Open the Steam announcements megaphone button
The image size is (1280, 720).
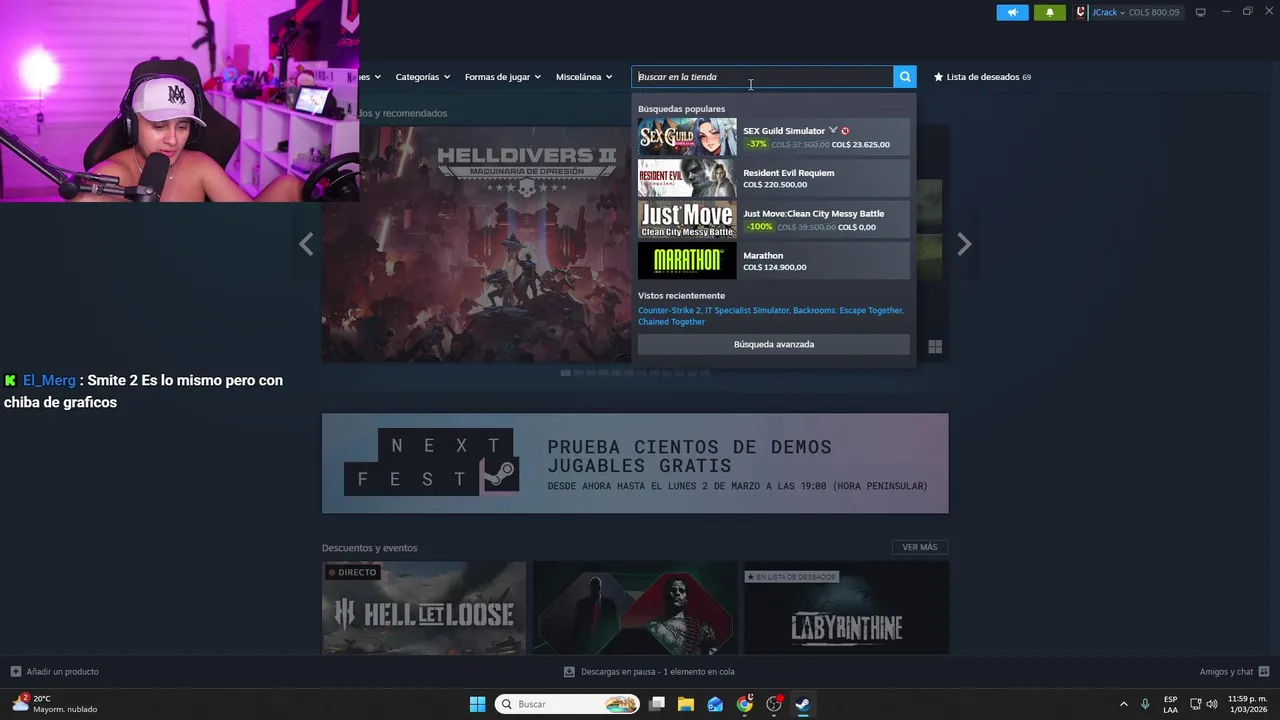pyautogui.click(x=1012, y=13)
